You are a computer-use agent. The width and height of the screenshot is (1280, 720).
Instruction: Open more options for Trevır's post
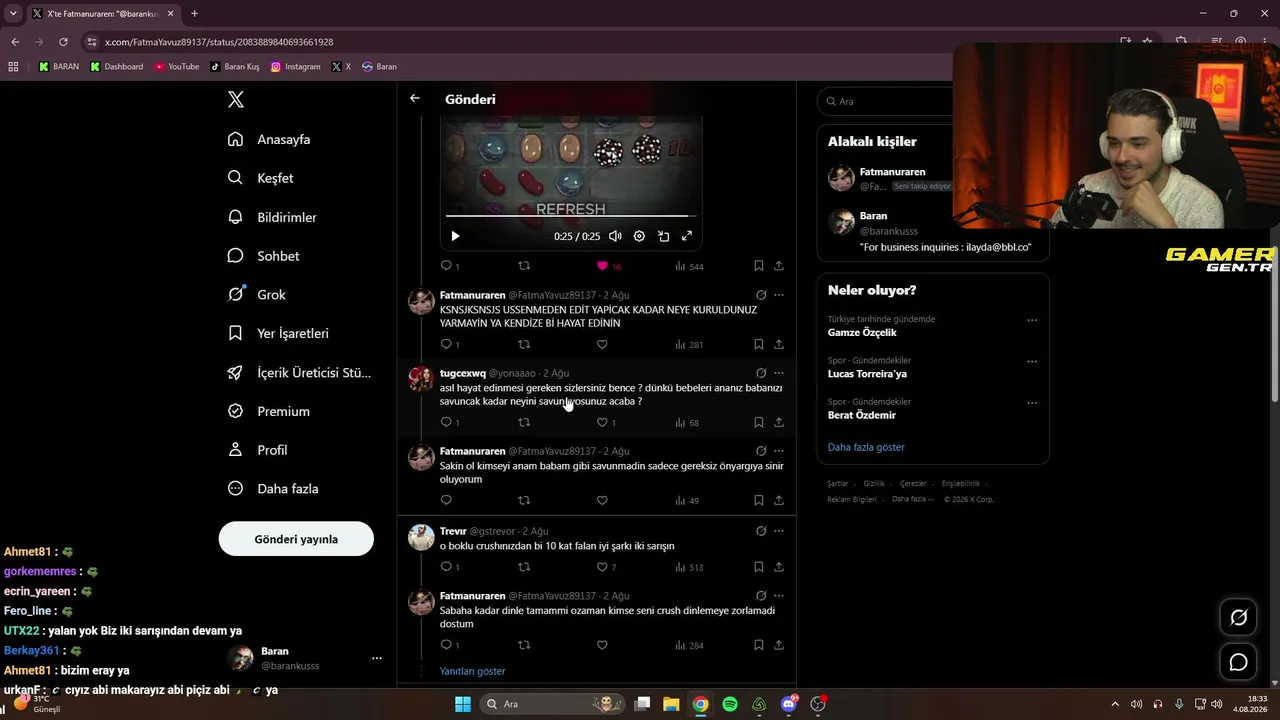pos(779,531)
